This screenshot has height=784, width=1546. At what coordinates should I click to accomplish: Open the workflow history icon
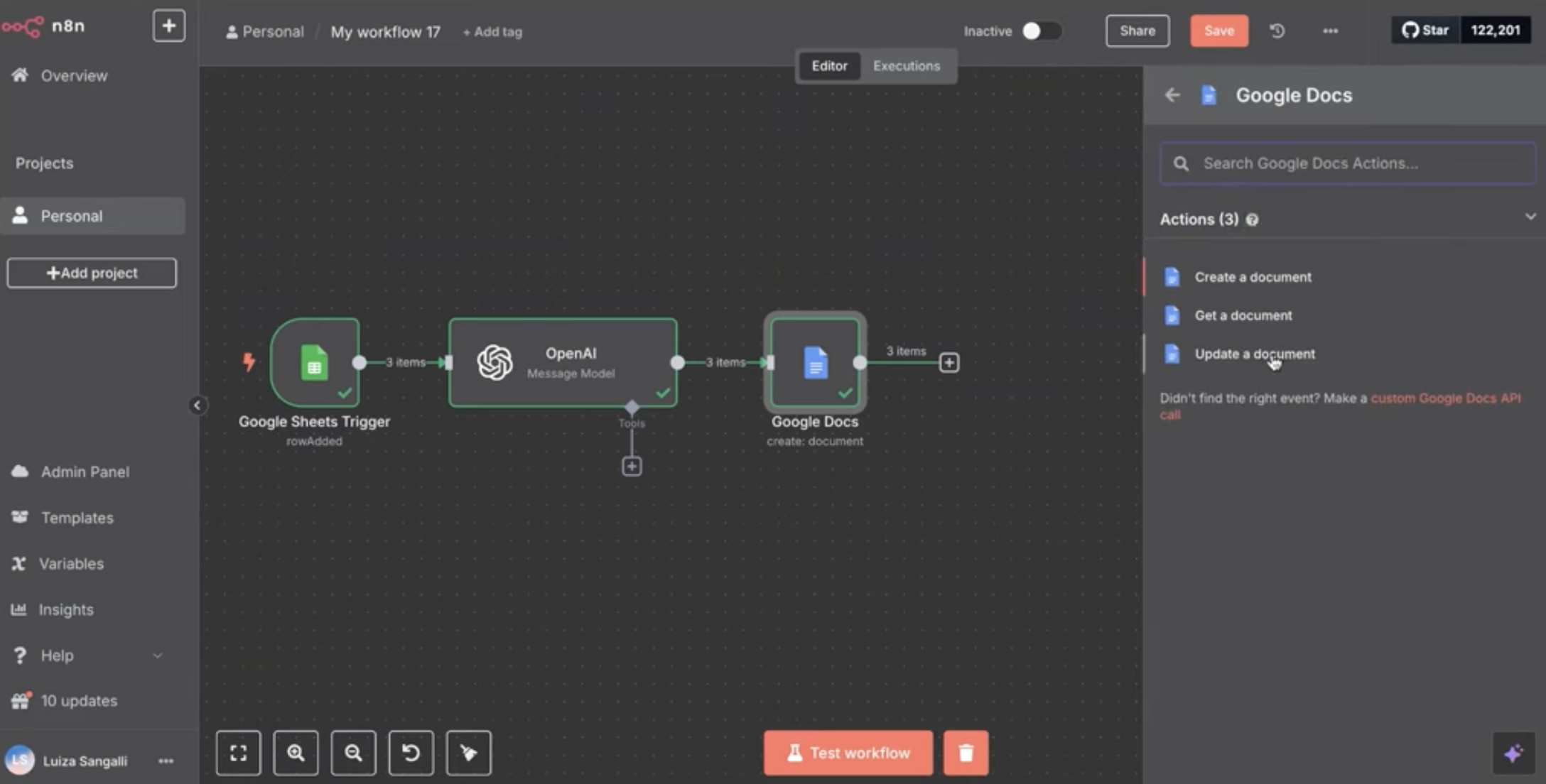[1277, 31]
